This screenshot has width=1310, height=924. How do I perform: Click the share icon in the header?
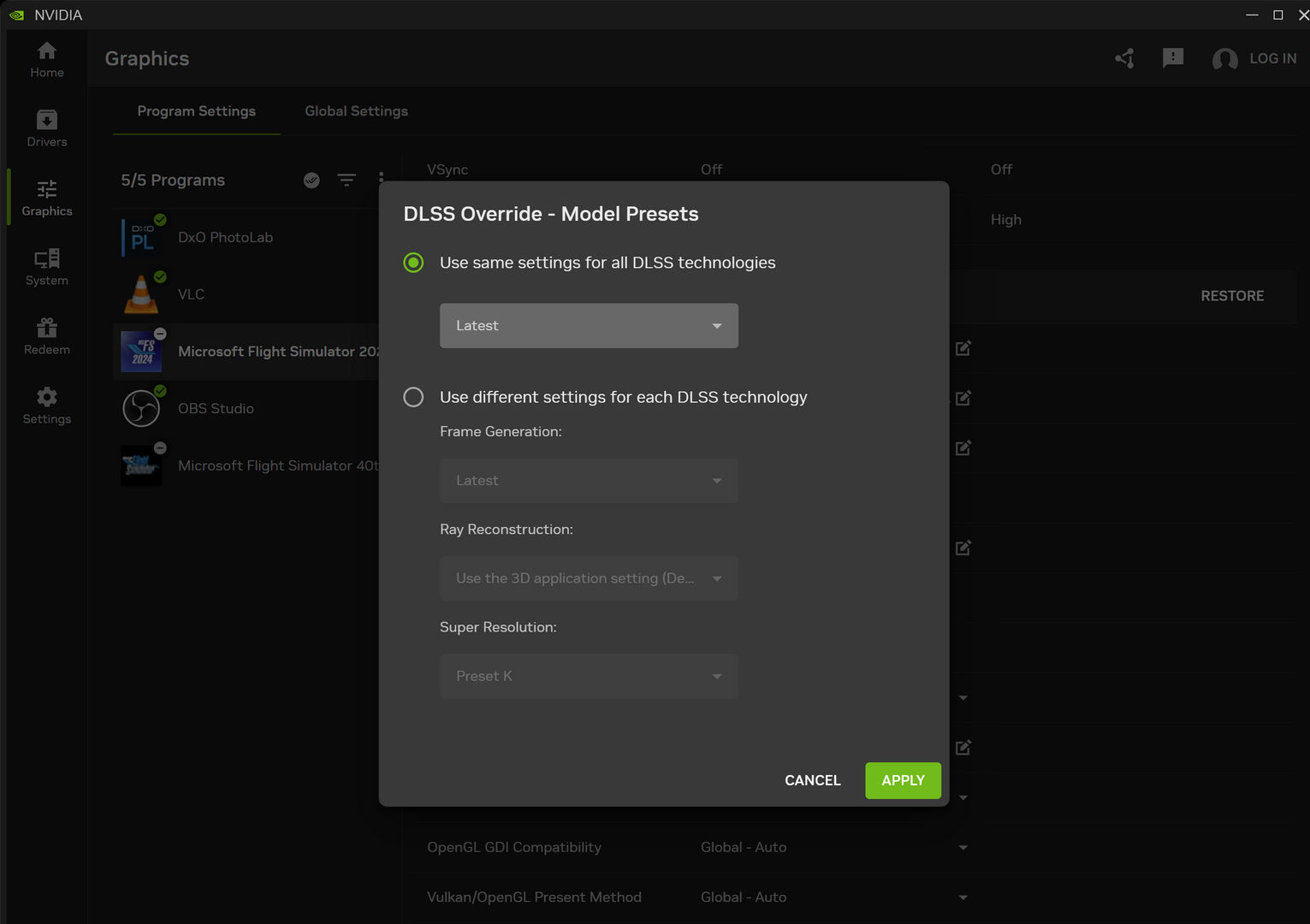coord(1124,58)
